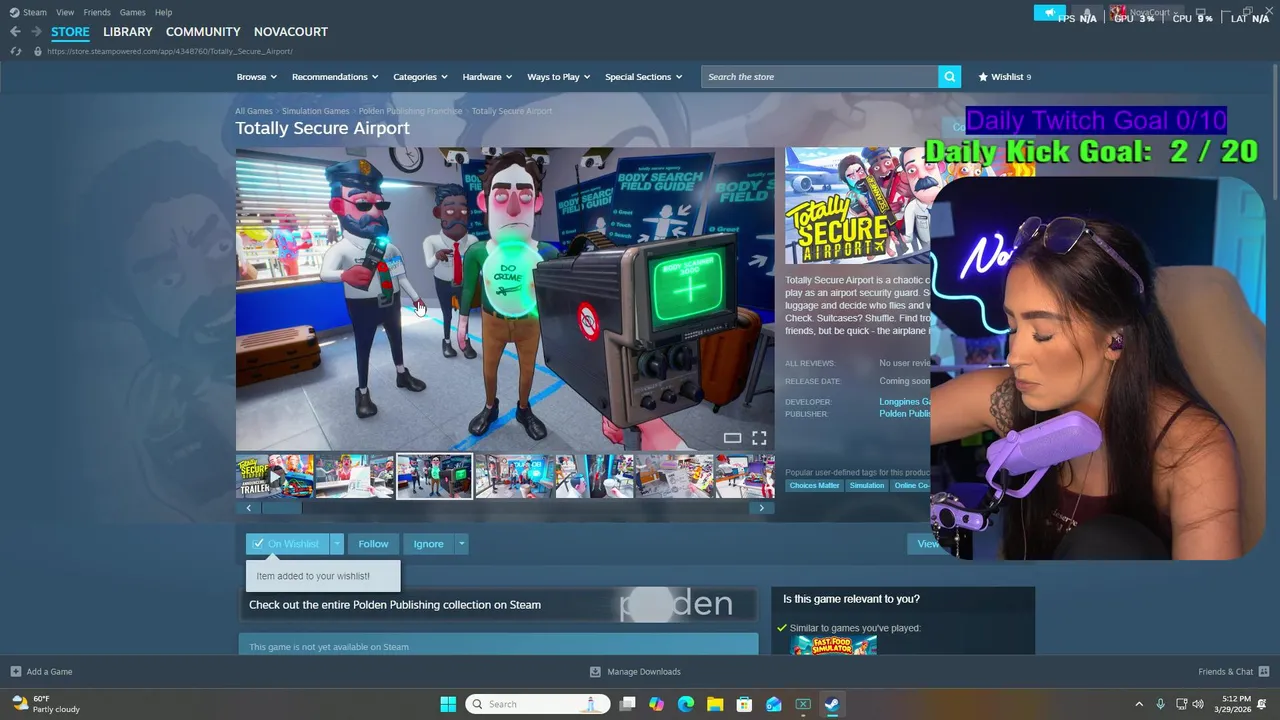Click the Steam logo menu in top-left
Screen dimensions: 1280x720
[28, 12]
